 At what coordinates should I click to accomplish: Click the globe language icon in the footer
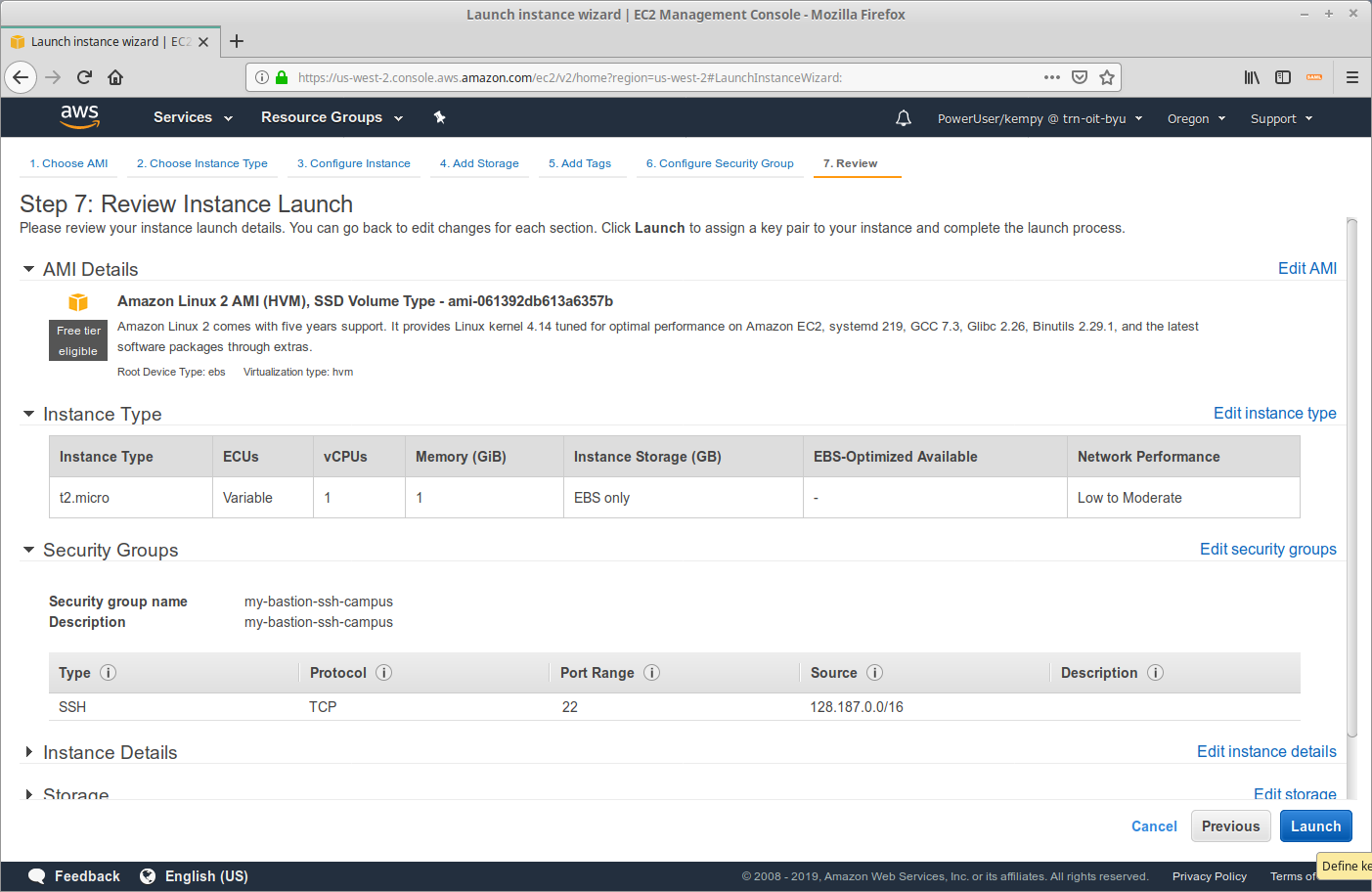(148, 876)
